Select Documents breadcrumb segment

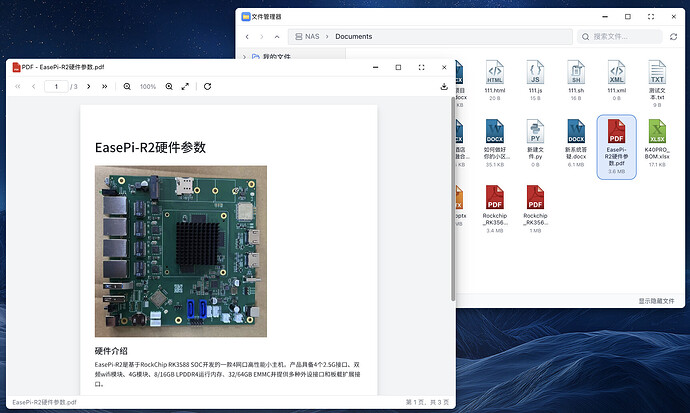pos(353,37)
